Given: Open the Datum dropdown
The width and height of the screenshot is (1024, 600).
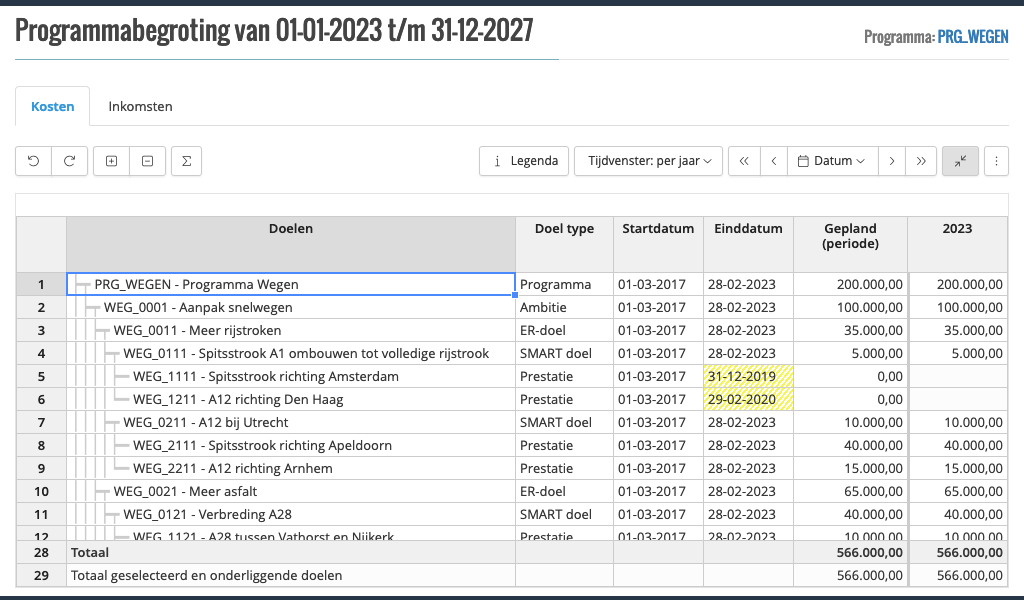Looking at the screenshot, I should pyautogui.click(x=833, y=161).
